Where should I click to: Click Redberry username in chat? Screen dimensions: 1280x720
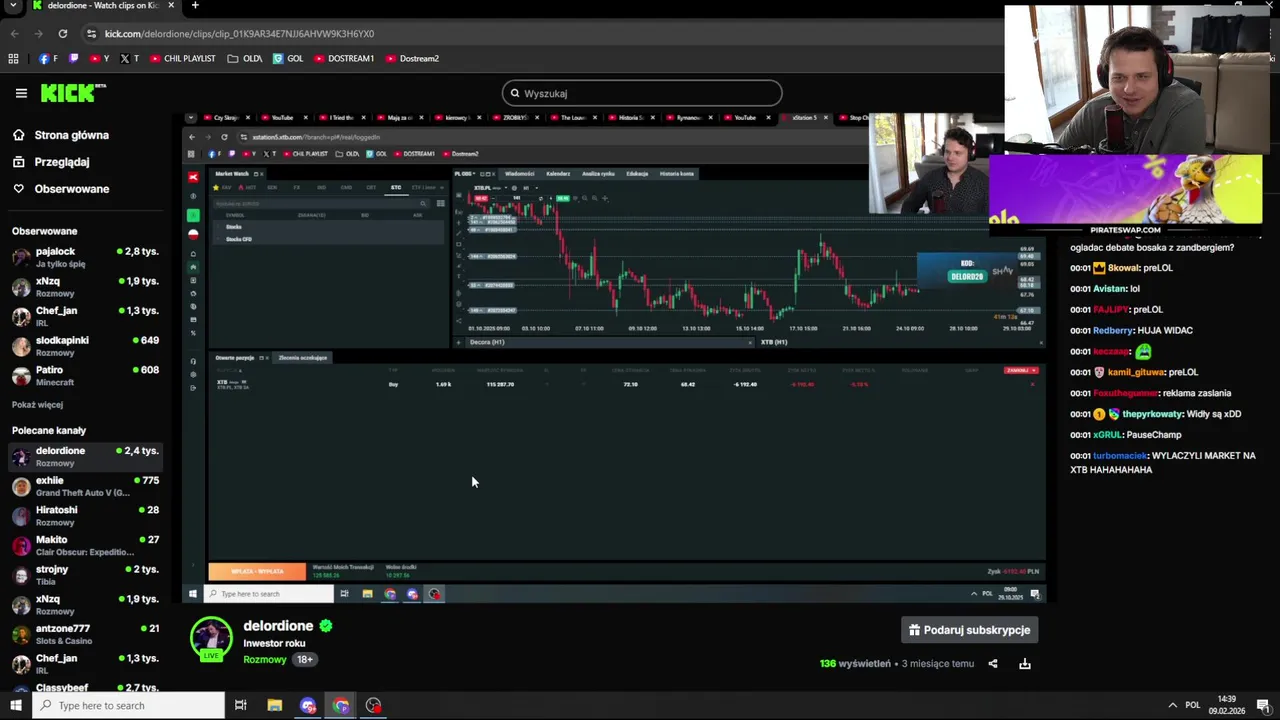tap(1113, 330)
